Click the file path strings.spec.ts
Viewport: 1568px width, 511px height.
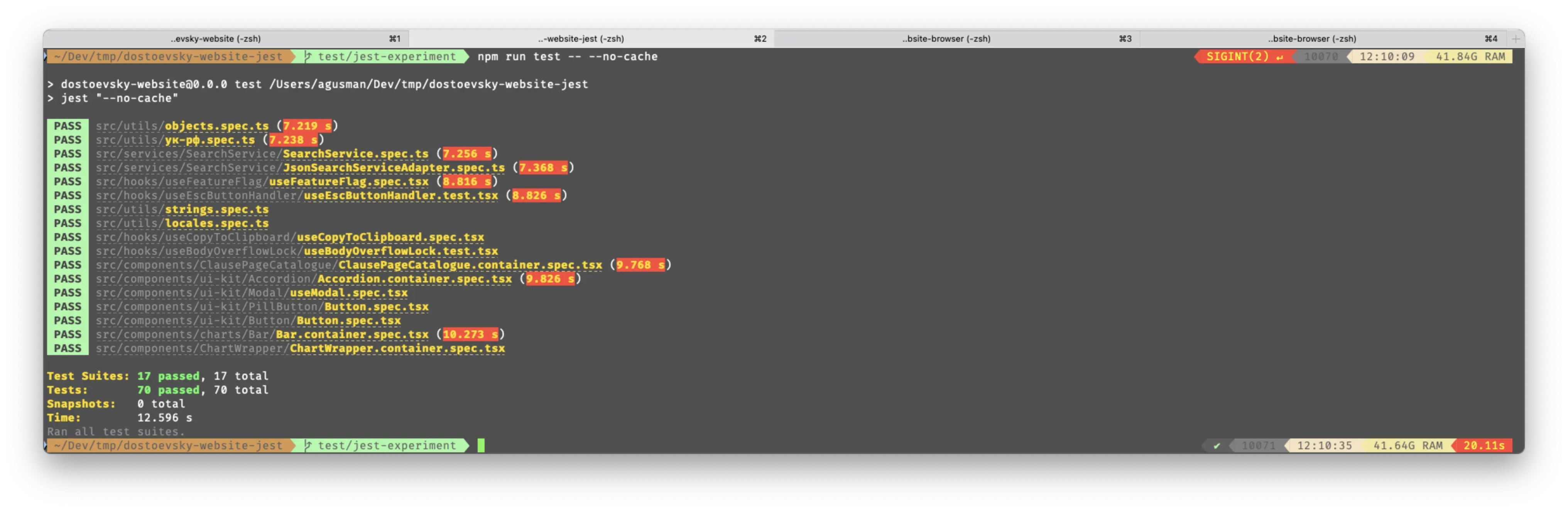click(x=182, y=210)
